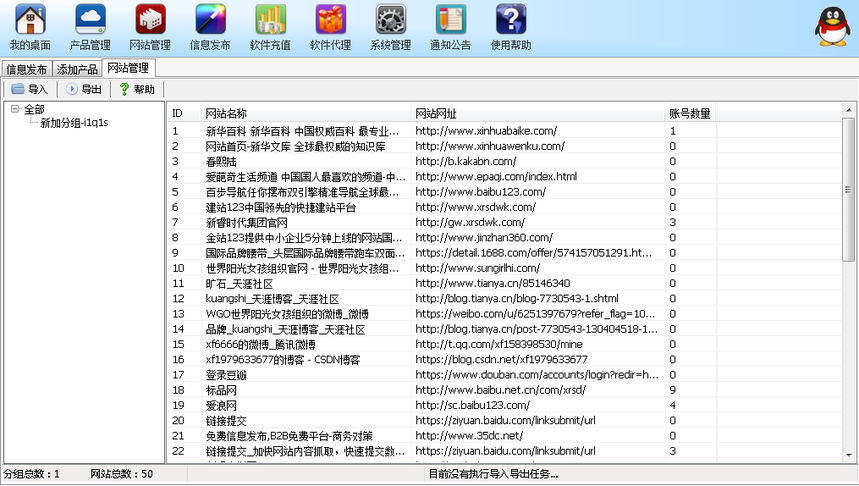
Task: Sort by 账号数量 column header
Action: click(690, 113)
